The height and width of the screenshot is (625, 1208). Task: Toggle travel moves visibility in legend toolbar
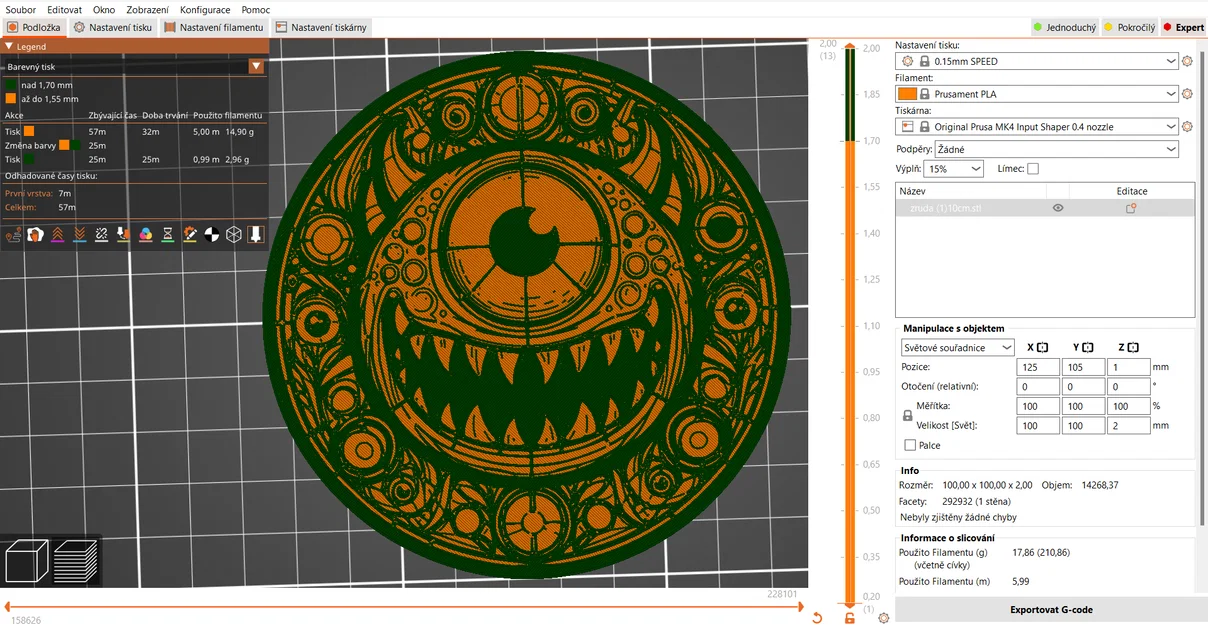tap(14, 234)
